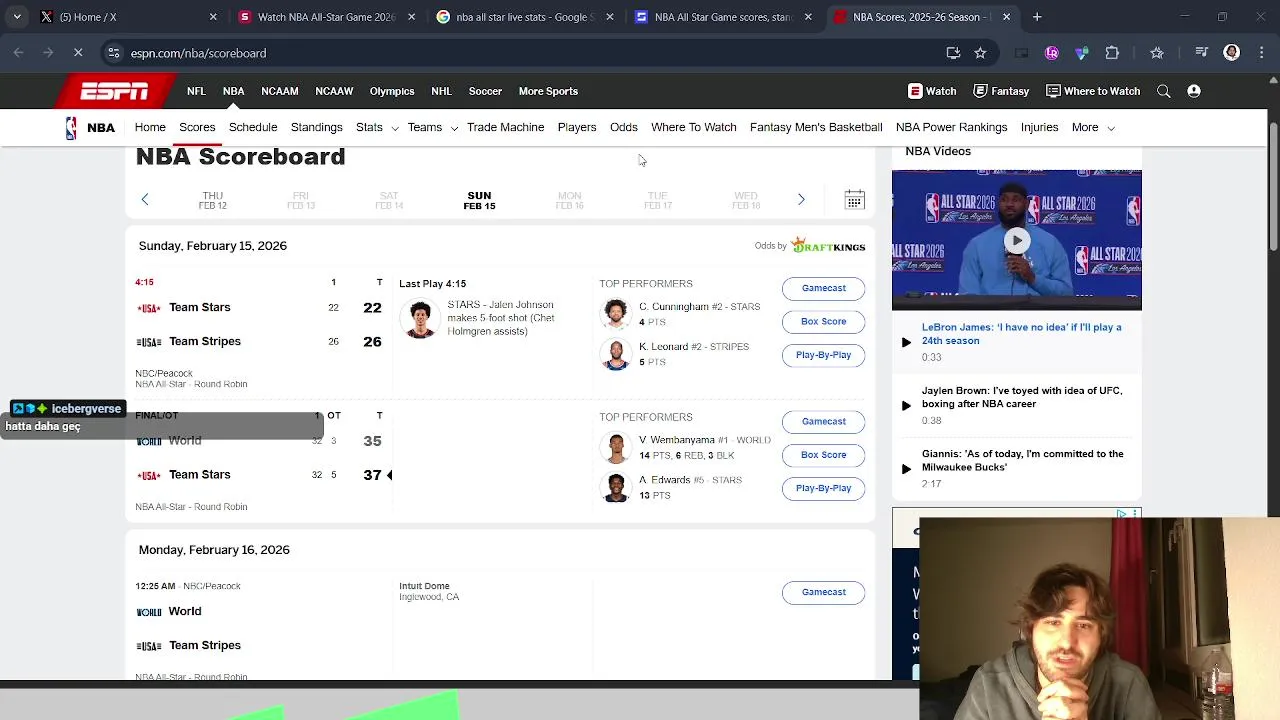
Task: View site information icon in address bar
Action: (114, 53)
